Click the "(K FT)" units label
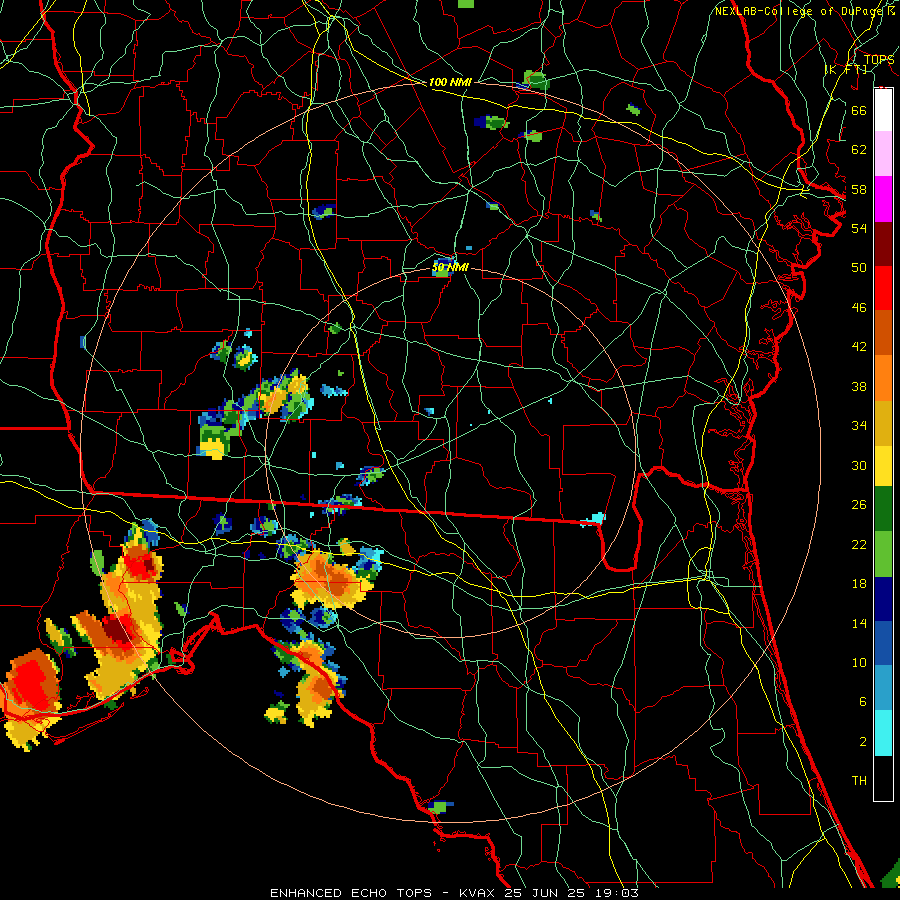Screen dimensions: 900x900 846,69
